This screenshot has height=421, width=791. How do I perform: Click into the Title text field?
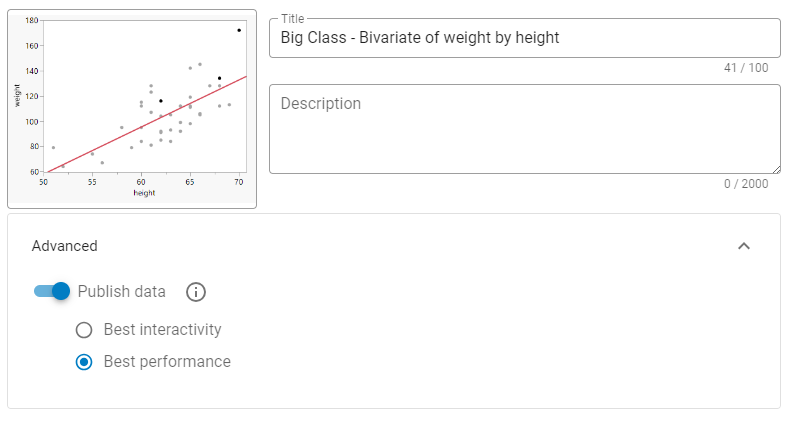(x=524, y=38)
